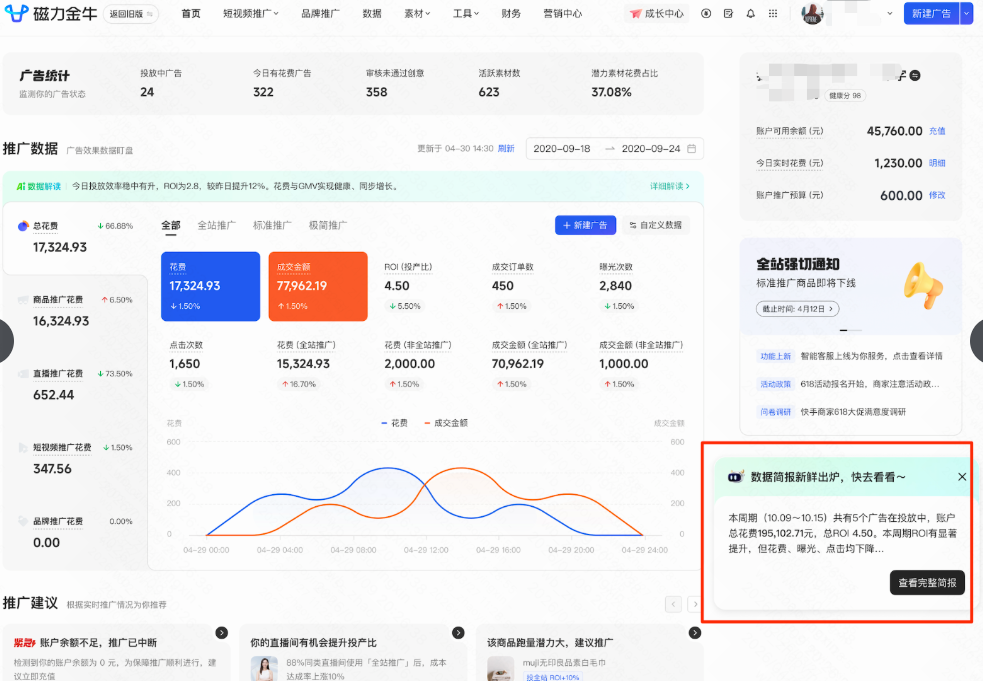983x681 pixels.
Task: Switch to 极简推广 tab
Action: point(327,225)
